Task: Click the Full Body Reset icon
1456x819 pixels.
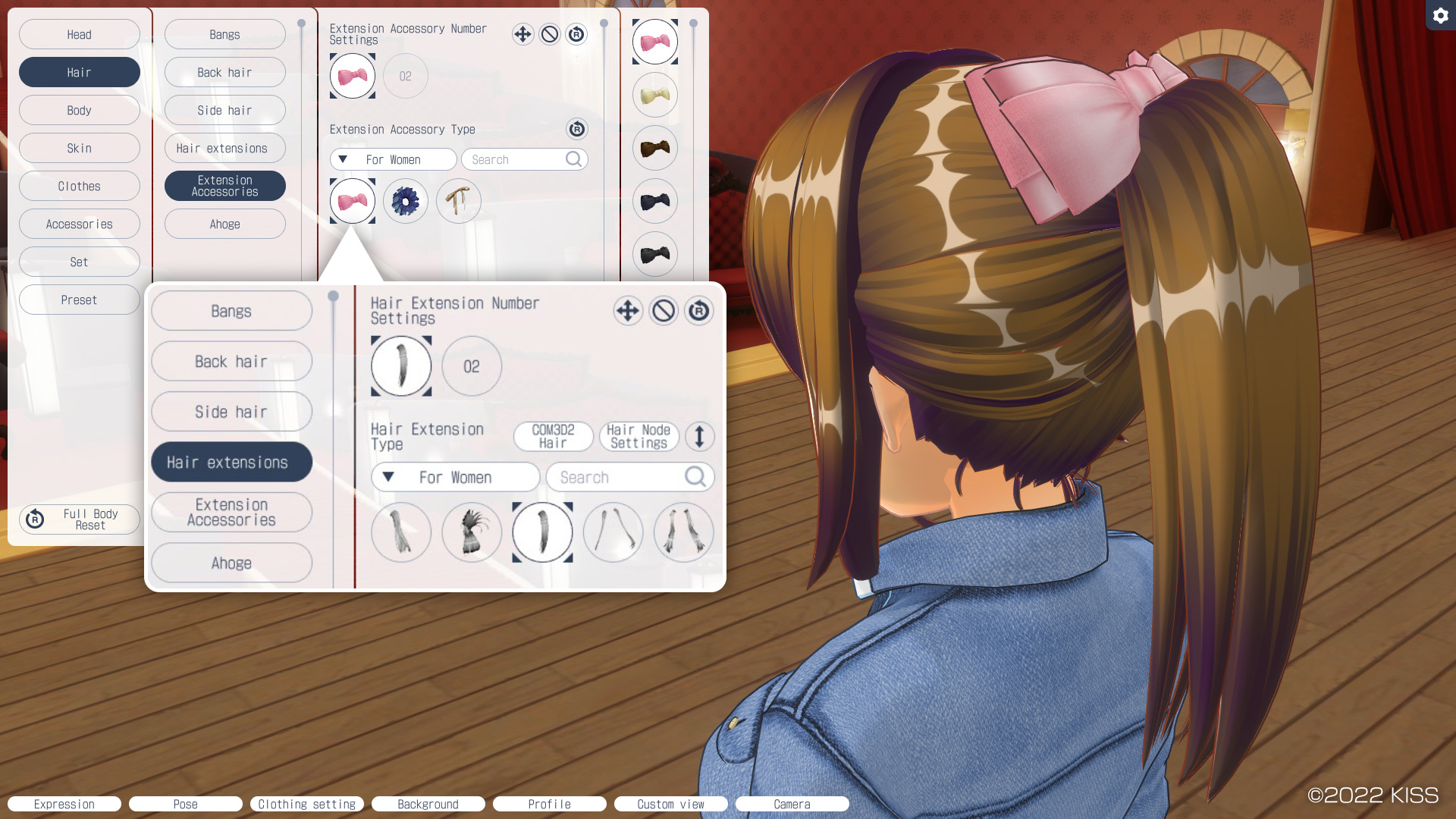Action: [35, 519]
